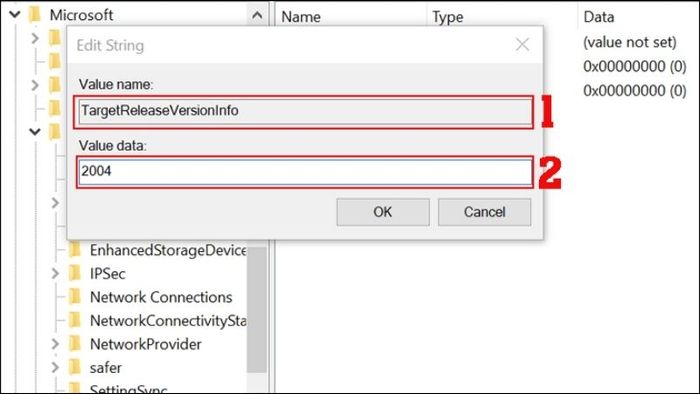The height and width of the screenshot is (394, 700).
Task: Select the EnhancedStorageDevices folder icon
Action: click(x=75, y=250)
